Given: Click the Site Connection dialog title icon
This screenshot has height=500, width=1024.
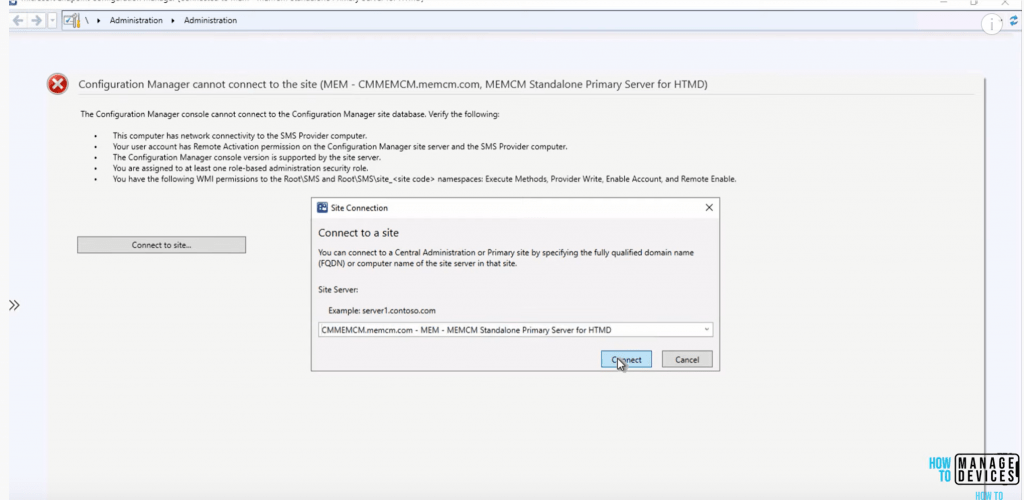Looking at the screenshot, I should (322, 208).
